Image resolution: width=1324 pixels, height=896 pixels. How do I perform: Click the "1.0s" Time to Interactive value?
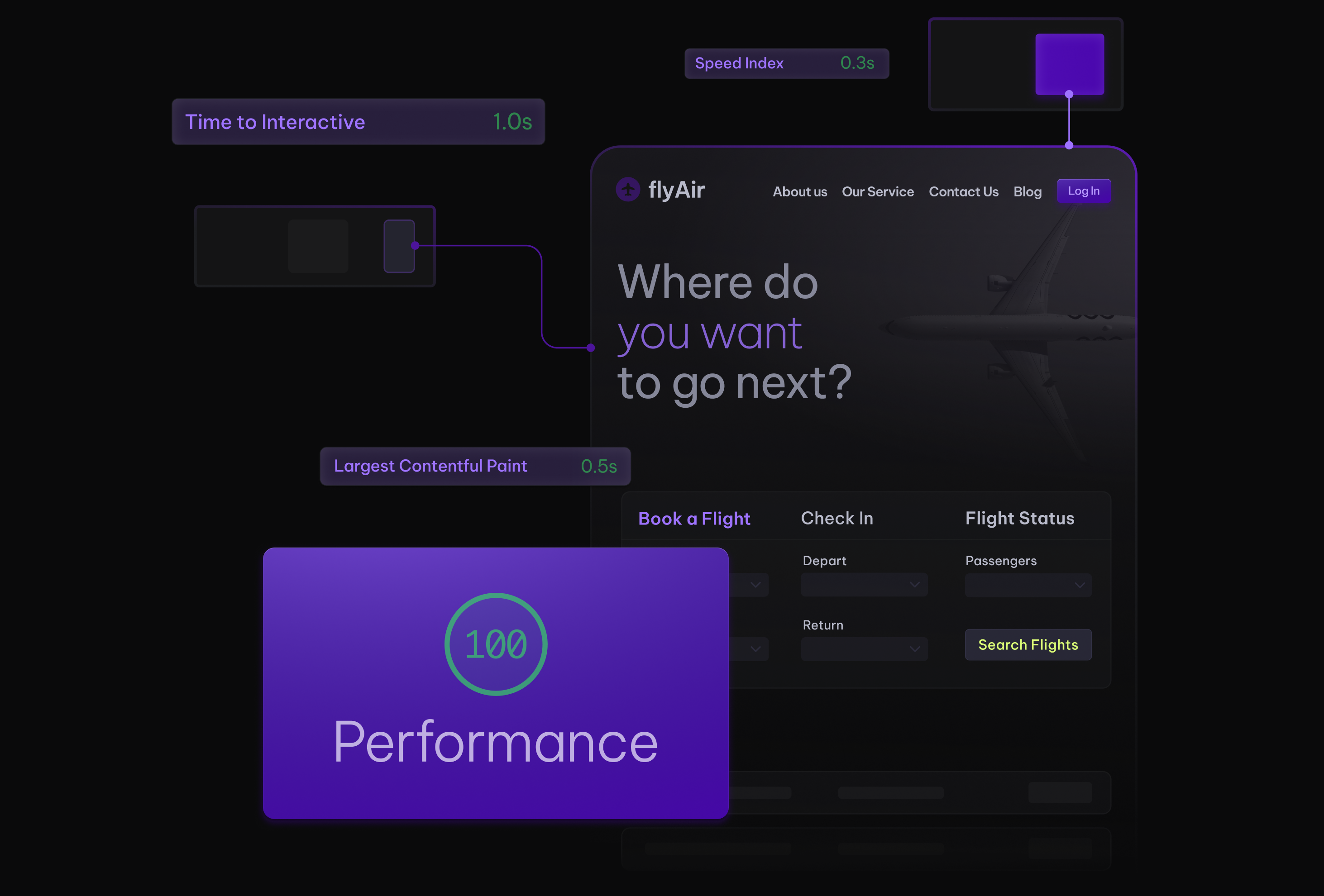[x=512, y=122]
